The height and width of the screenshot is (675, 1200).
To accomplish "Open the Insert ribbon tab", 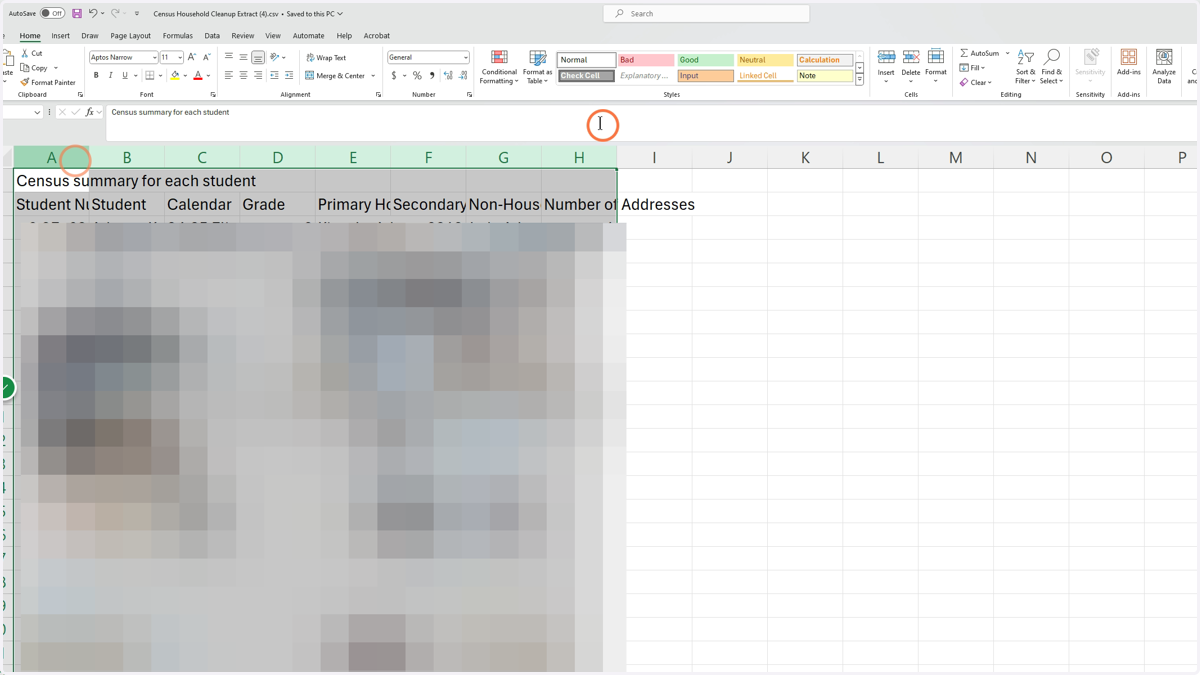I will (x=61, y=35).
